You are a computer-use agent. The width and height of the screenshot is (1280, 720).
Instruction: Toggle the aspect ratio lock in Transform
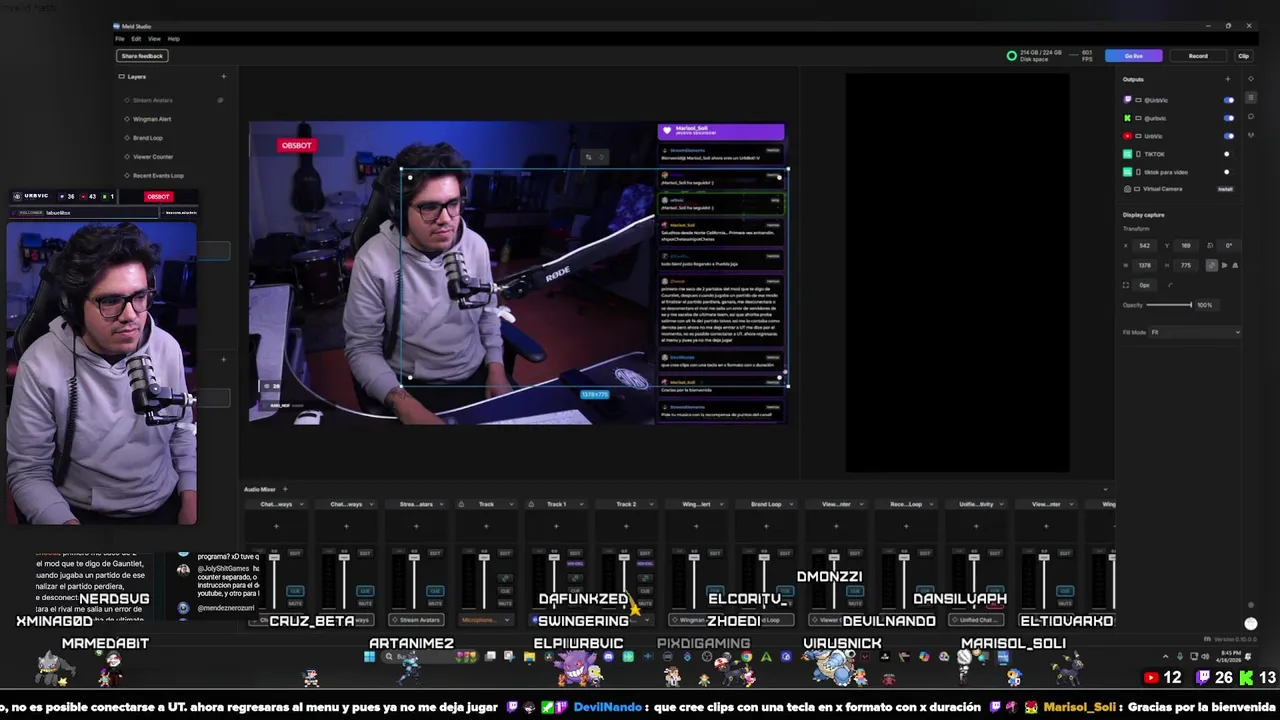1212,265
